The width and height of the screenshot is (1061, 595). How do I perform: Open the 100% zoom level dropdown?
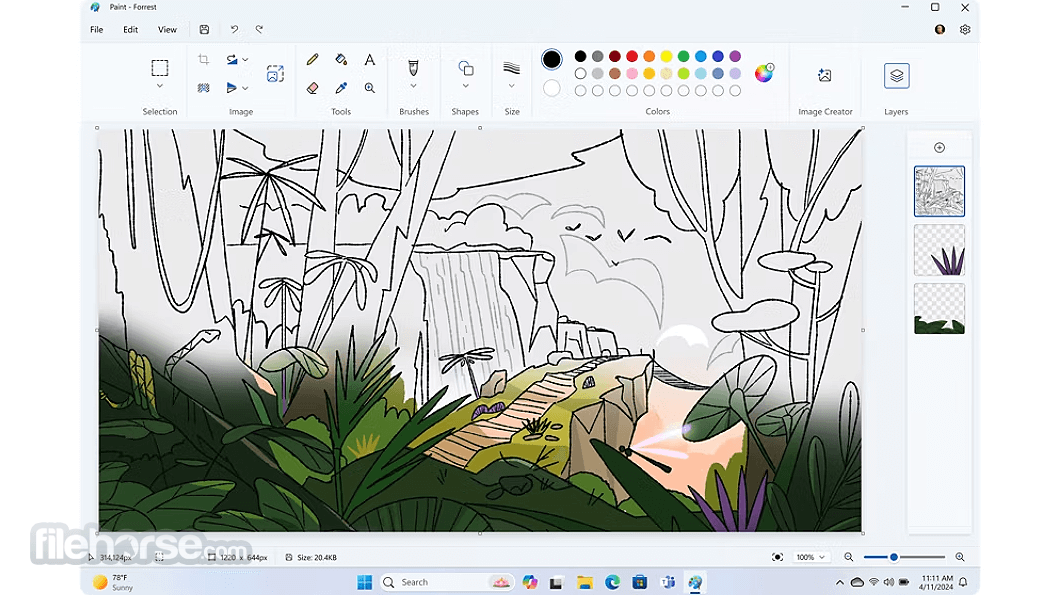(x=811, y=557)
